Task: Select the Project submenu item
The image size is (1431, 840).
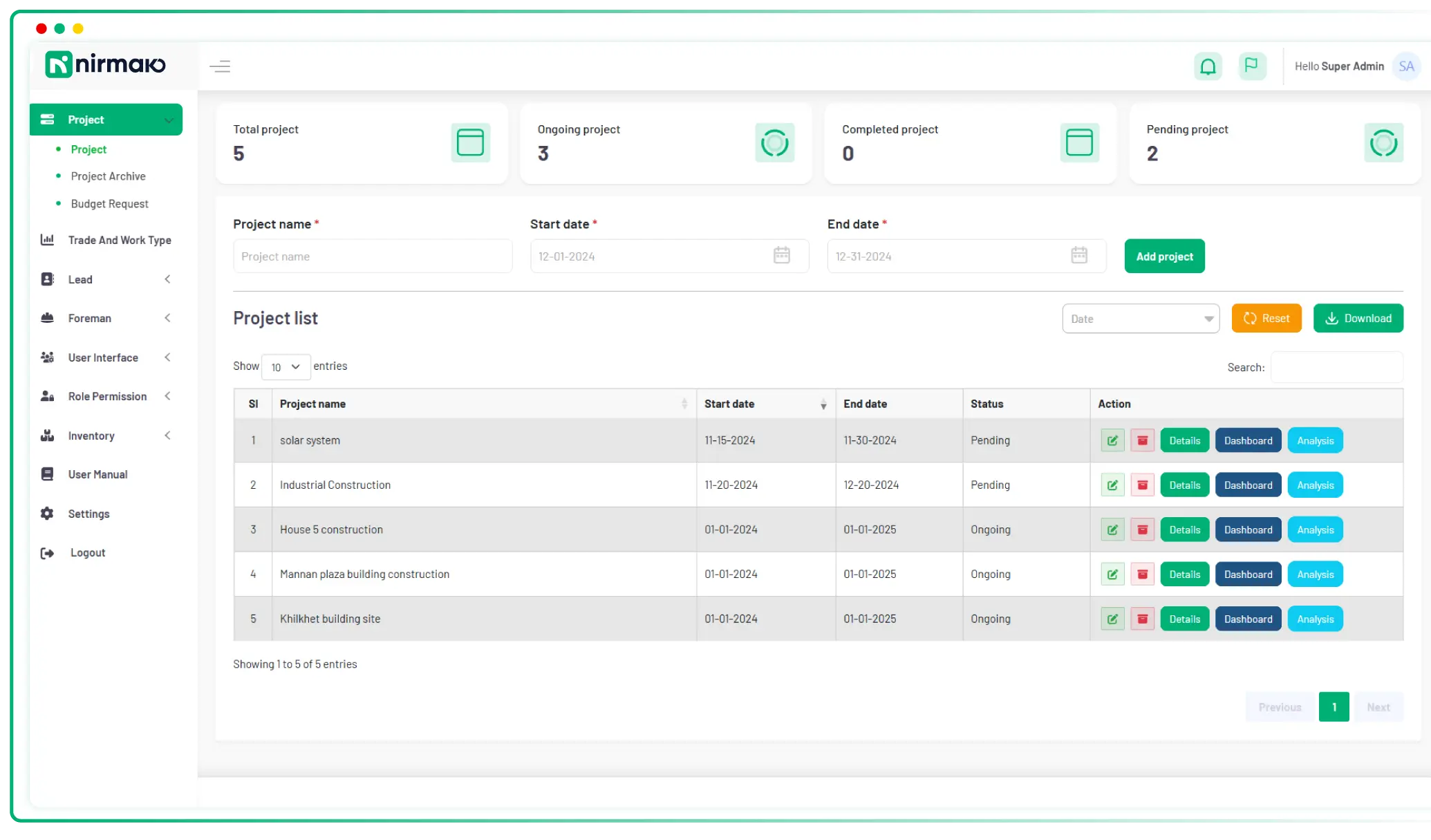Action: 88,149
